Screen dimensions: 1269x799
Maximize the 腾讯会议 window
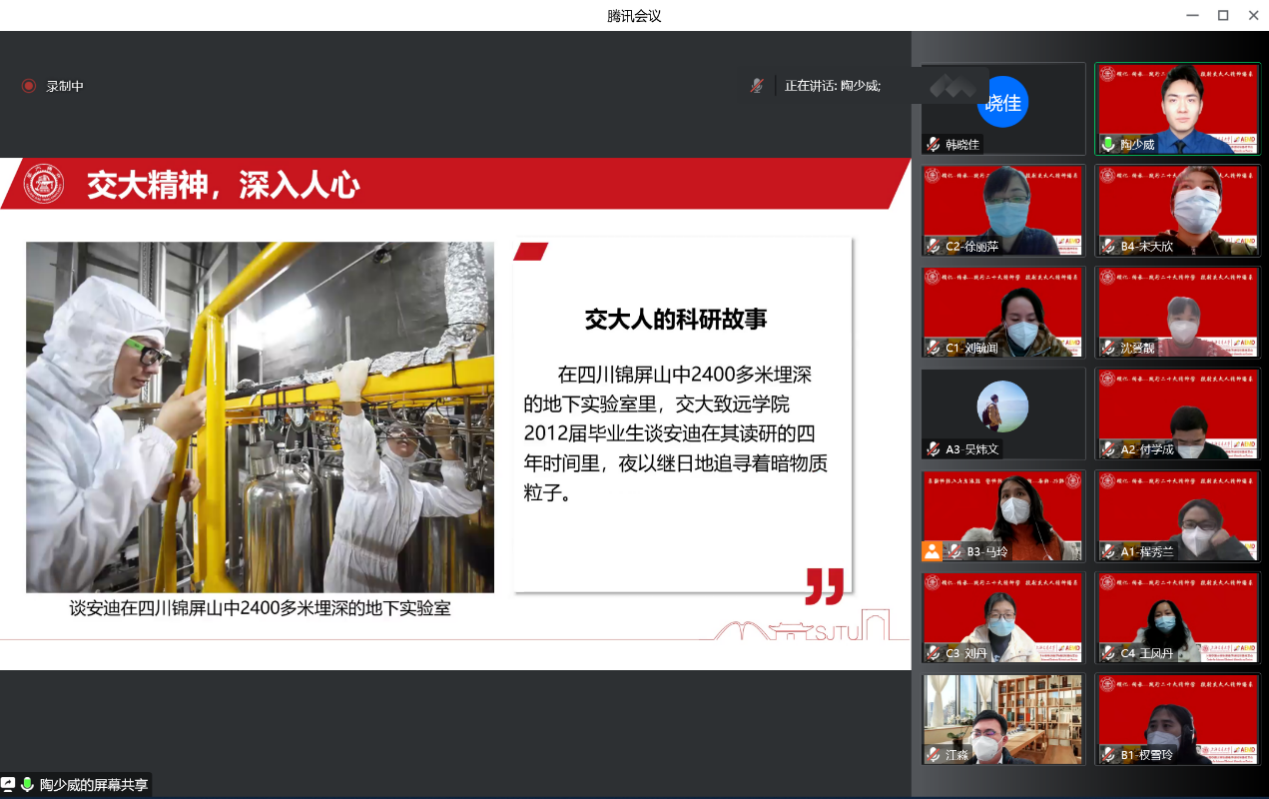[x=1222, y=15]
